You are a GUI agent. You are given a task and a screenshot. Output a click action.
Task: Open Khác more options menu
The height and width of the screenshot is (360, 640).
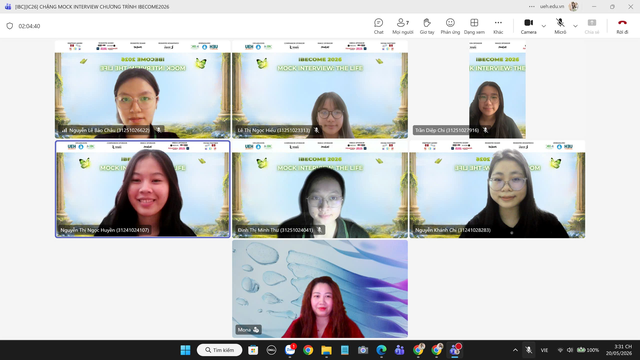click(x=498, y=26)
